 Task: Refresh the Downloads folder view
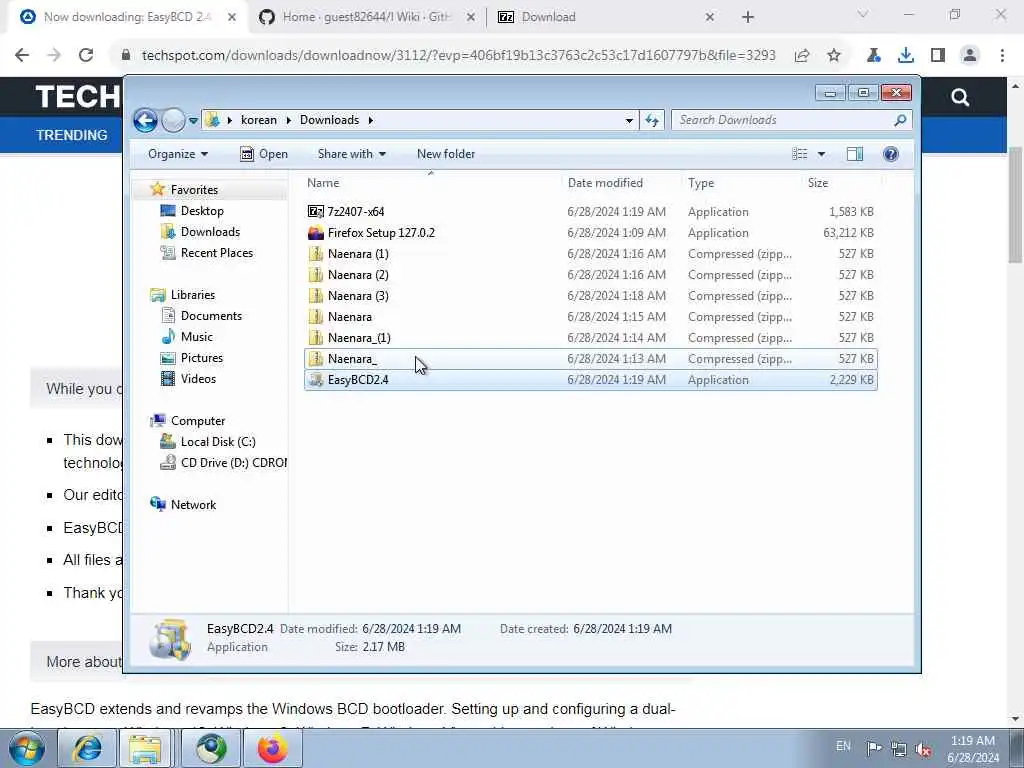coord(652,120)
